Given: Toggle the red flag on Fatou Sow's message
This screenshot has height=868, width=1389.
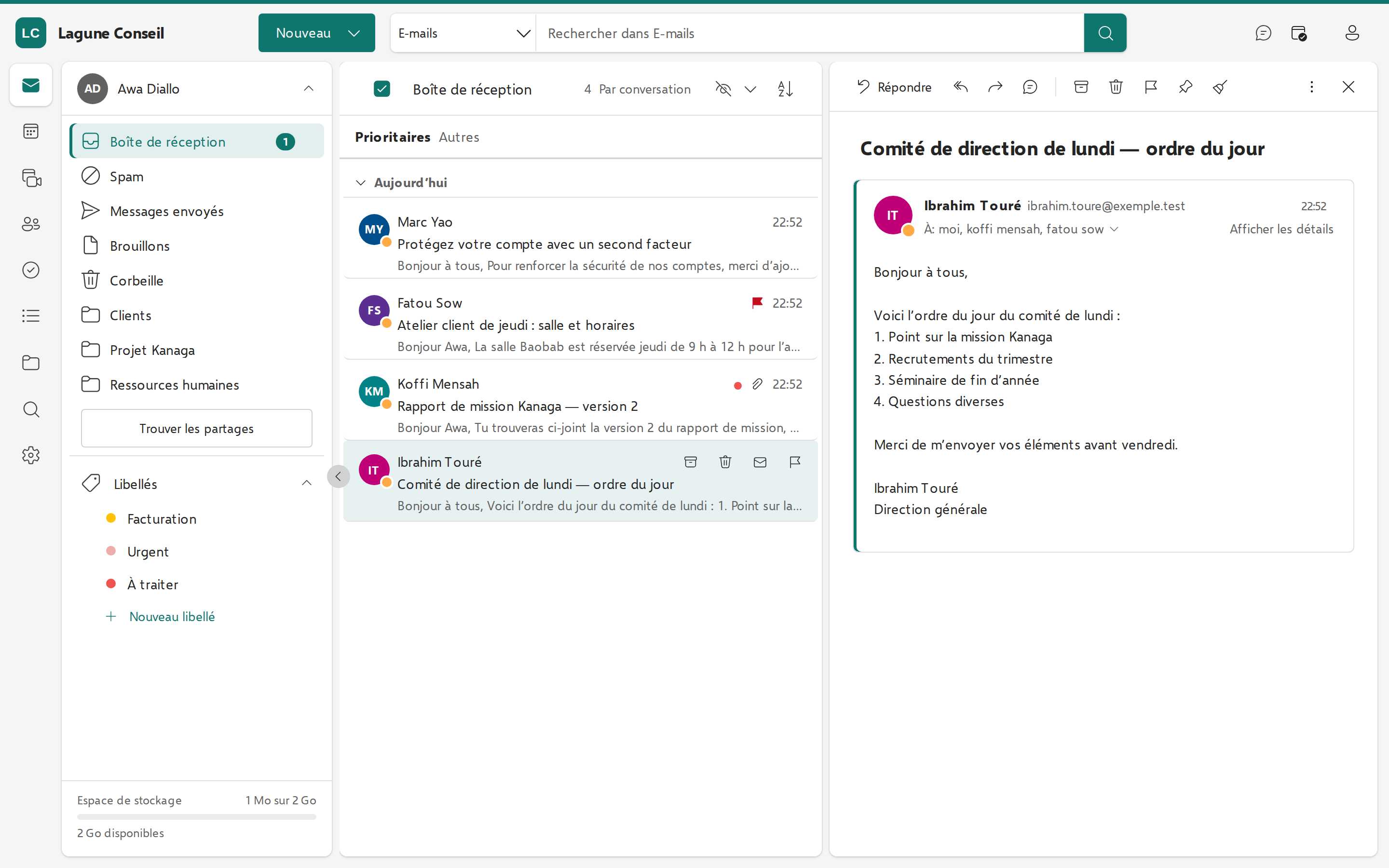Looking at the screenshot, I should pos(757,303).
